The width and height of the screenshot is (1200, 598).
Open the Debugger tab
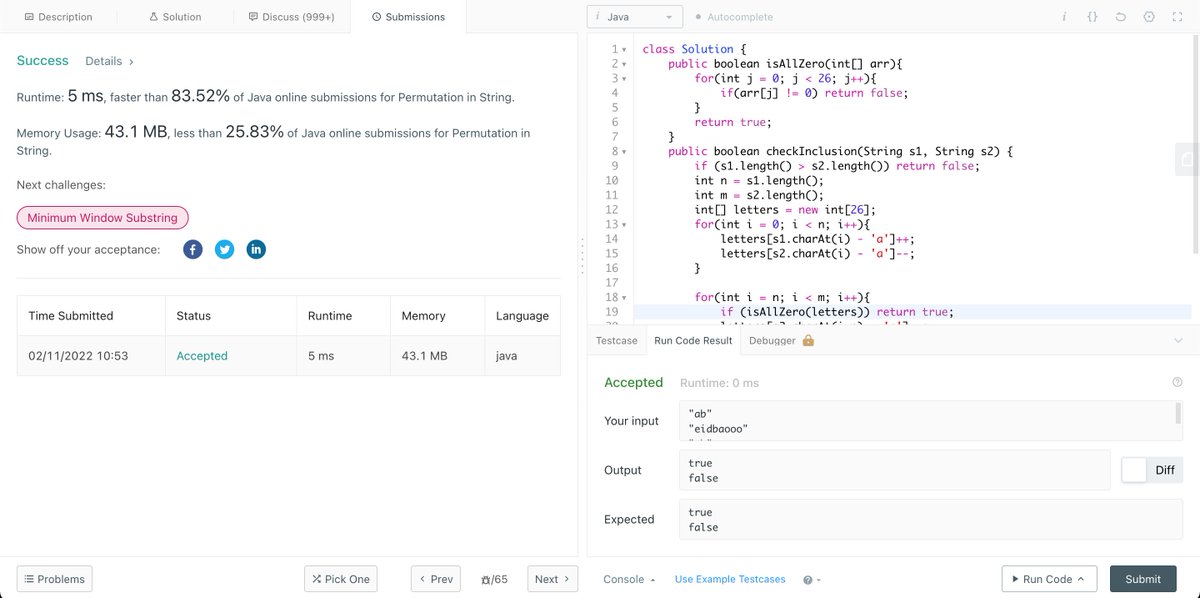tap(781, 340)
